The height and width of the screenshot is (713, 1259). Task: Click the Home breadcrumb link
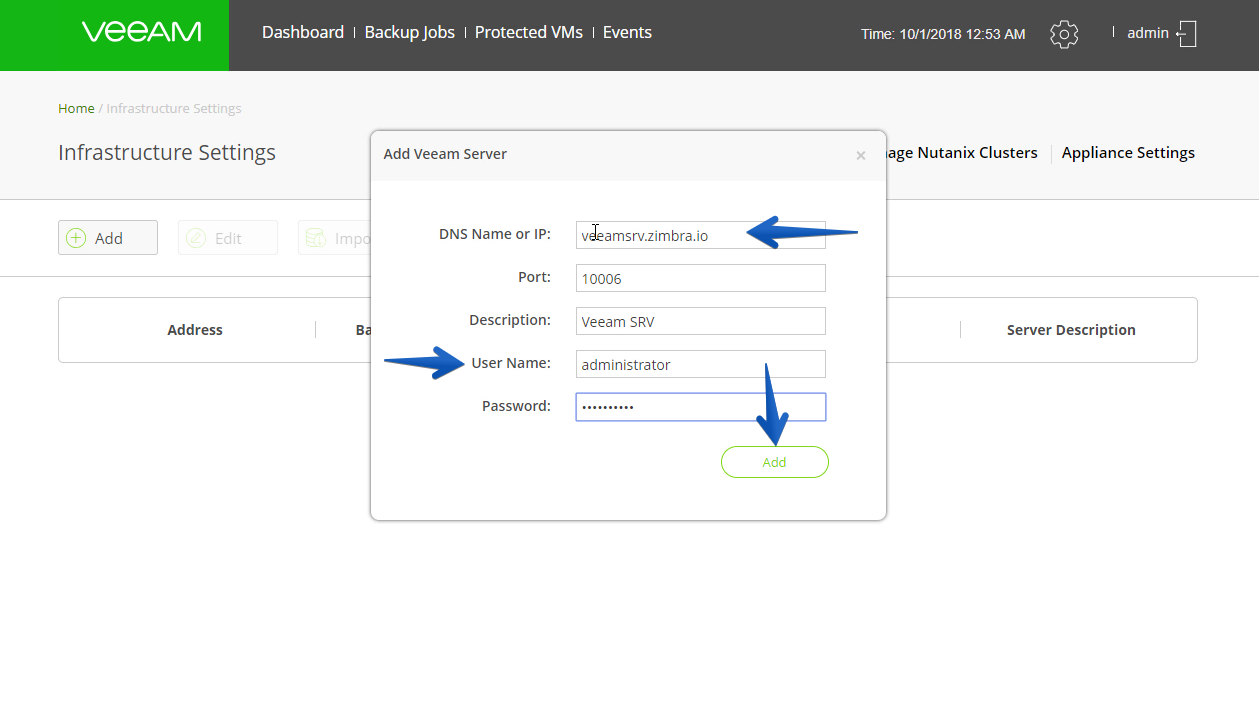76,108
